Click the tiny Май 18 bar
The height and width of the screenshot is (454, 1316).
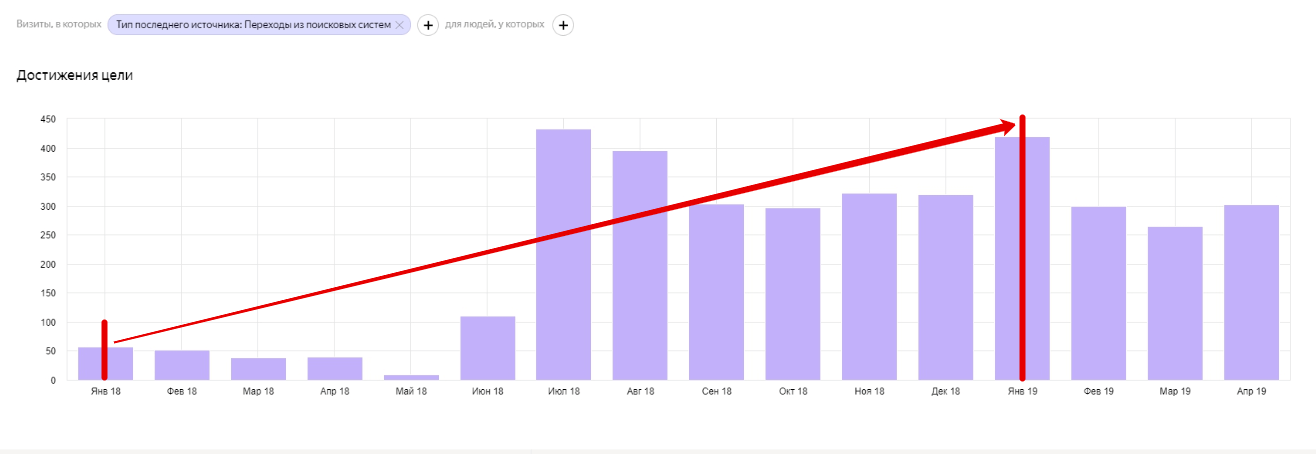[411, 377]
